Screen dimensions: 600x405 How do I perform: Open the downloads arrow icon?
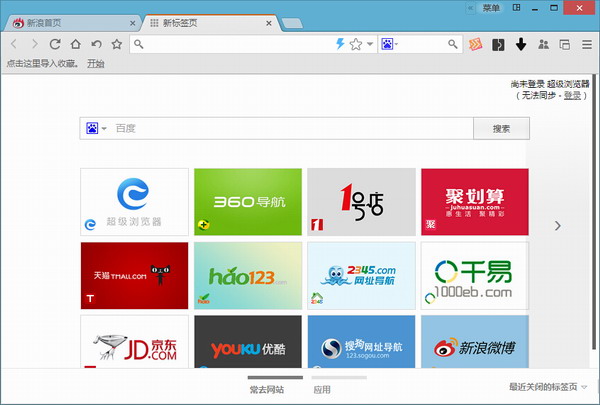pyautogui.click(x=521, y=44)
